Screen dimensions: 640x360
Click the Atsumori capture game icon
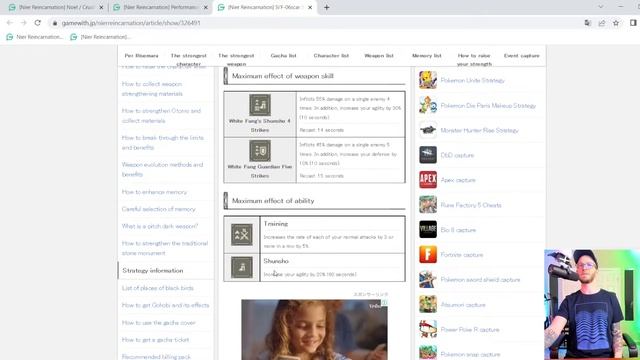coord(428,304)
